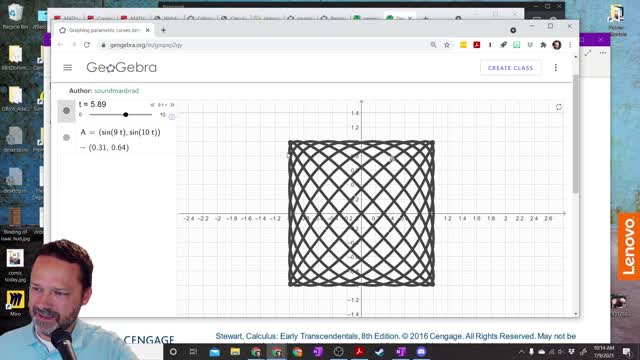Click the green extension icon
640x360 pixels.
pos(517,45)
